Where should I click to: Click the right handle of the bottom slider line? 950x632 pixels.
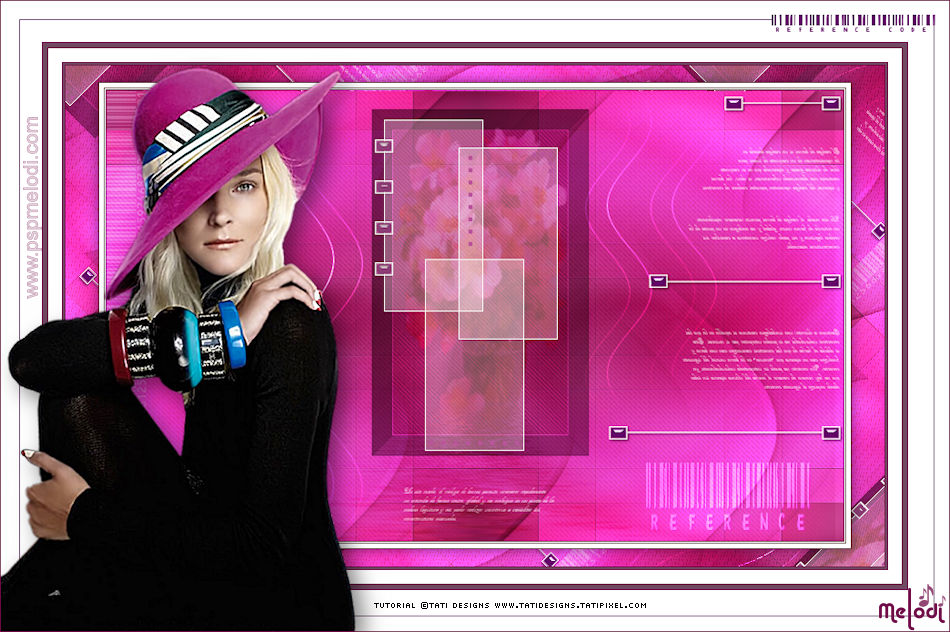click(x=831, y=432)
